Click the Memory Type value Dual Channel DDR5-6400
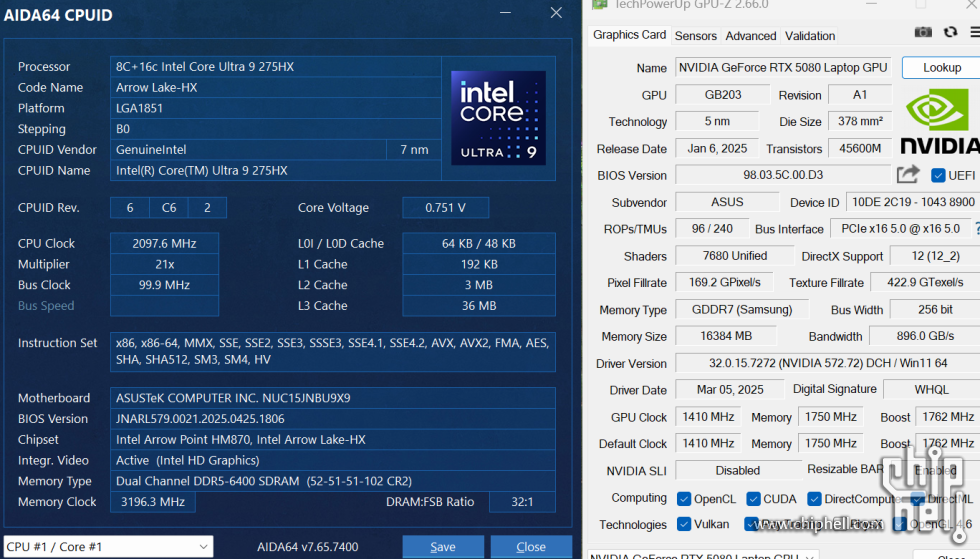Image resolution: width=980 pixels, height=559 pixels. 332,481
